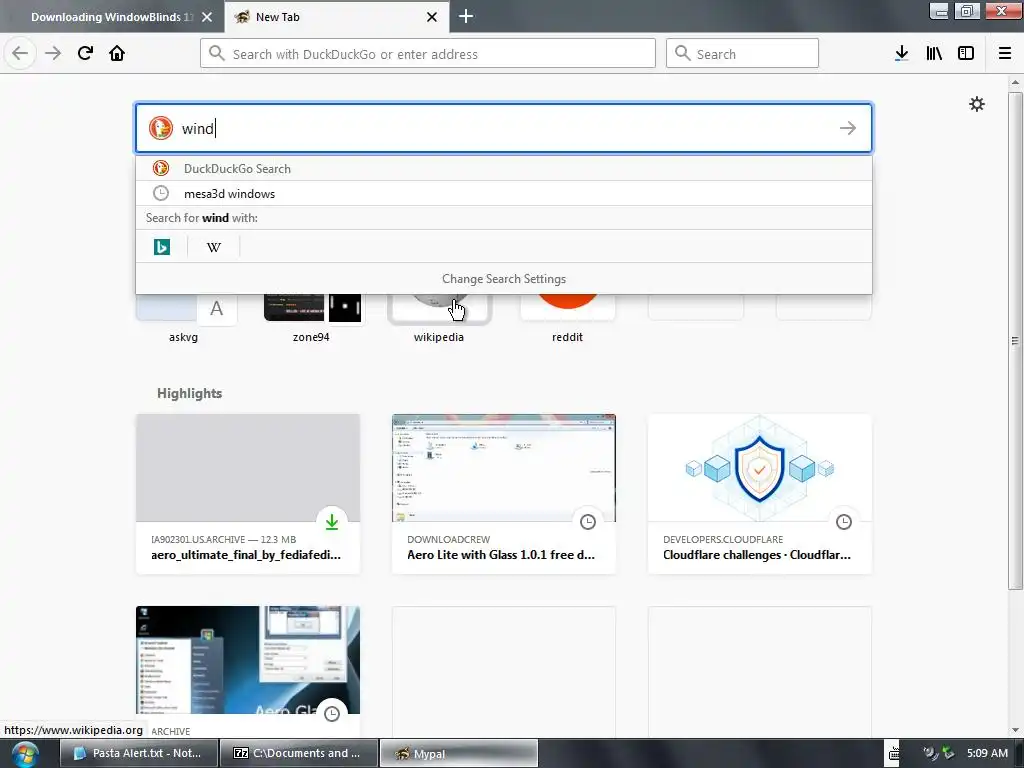This screenshot has height=768, width=1024.
Task: Click the download badge on aero_ultimate card
Action: (x=332, y=522)
